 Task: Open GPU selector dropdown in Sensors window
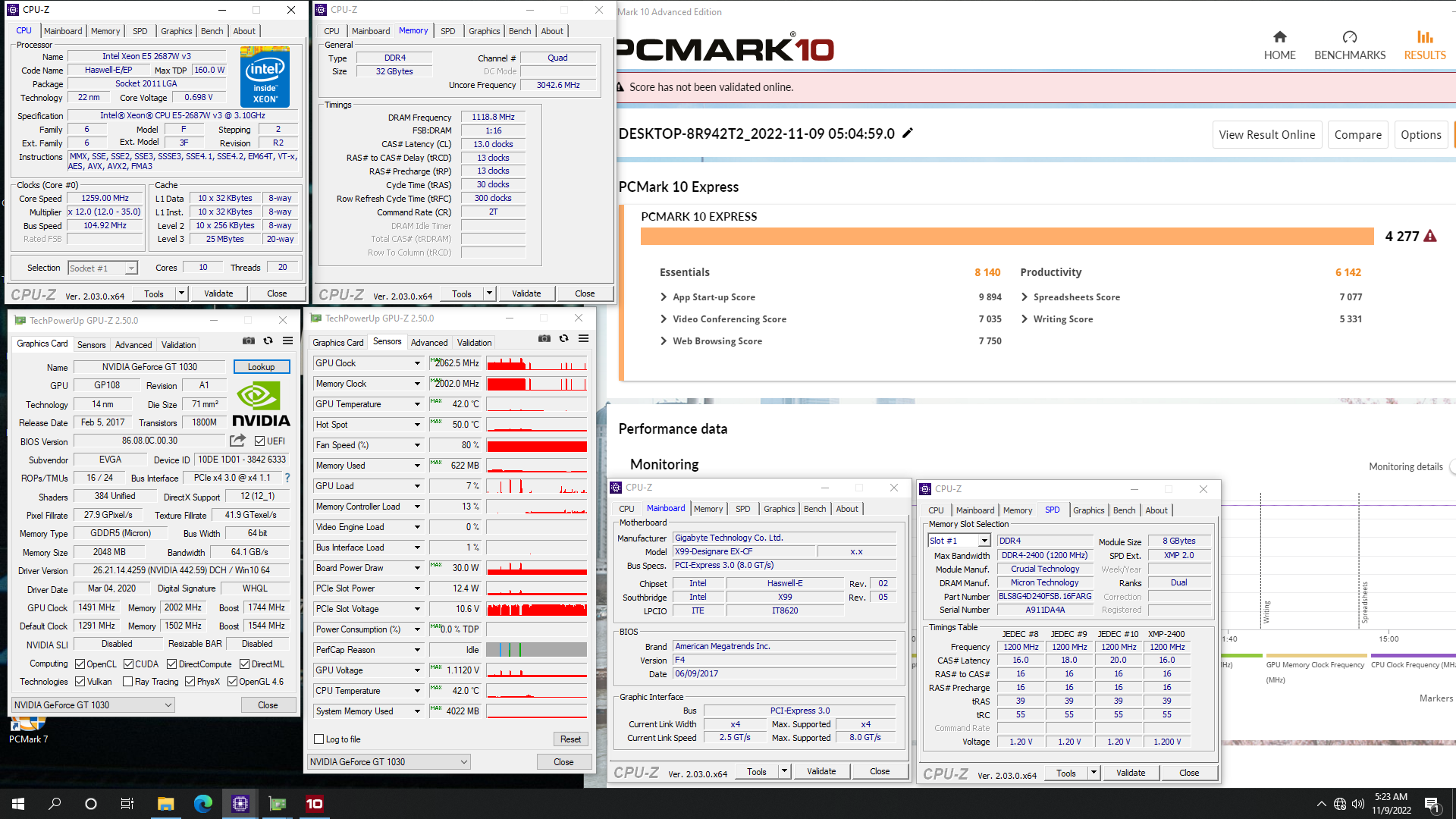pos(388,762)
